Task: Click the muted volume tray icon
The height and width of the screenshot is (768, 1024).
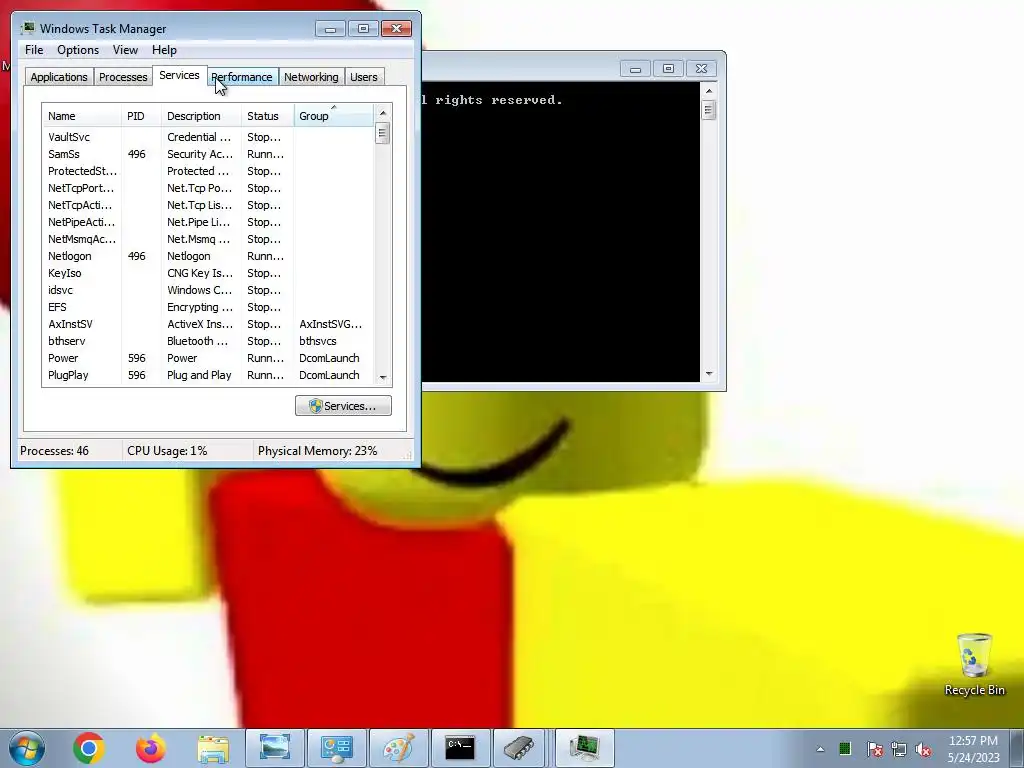Action: coord(923,750)
